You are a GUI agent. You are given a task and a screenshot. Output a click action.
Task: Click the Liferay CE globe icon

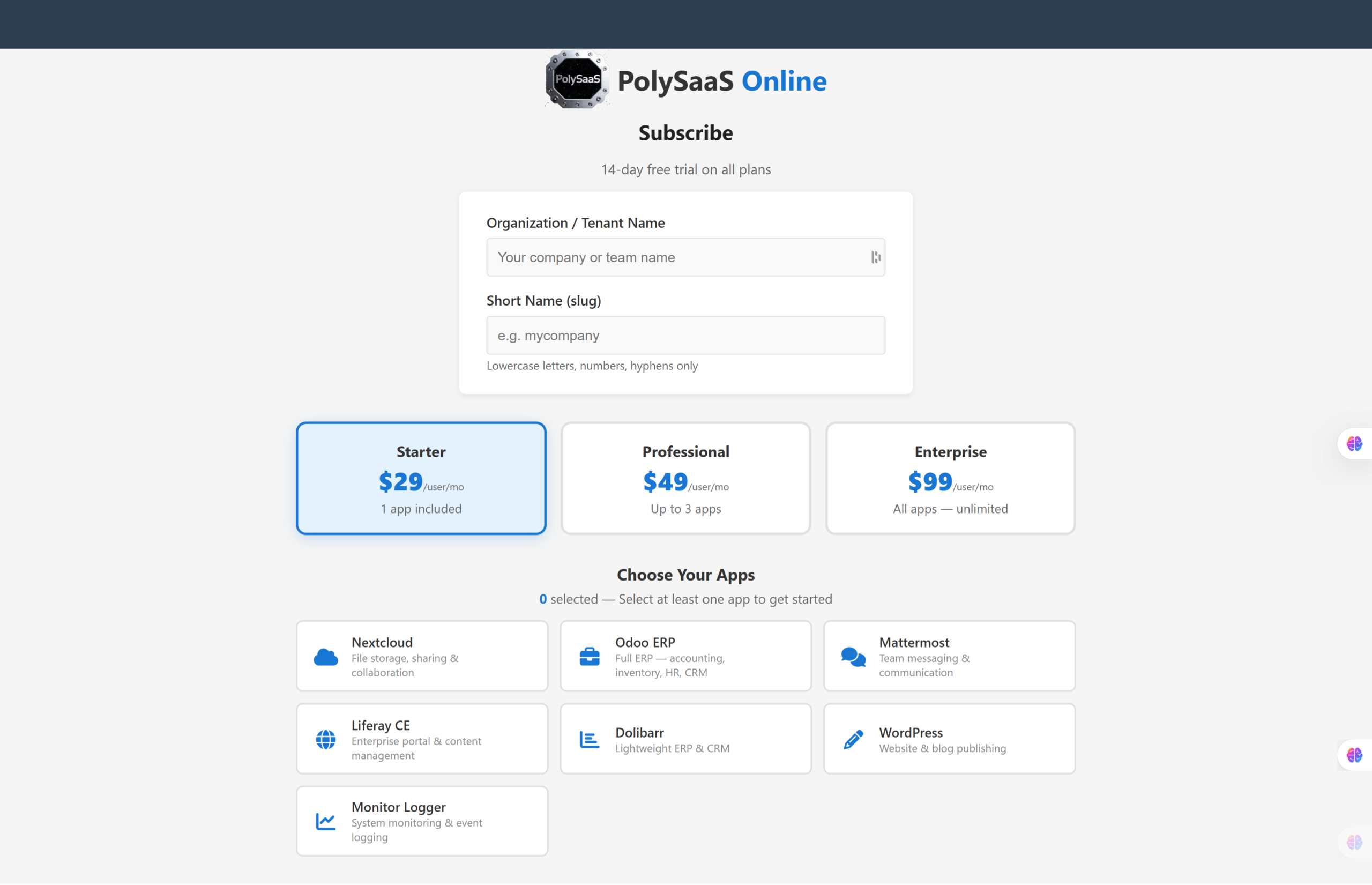(x=326, y=739)
